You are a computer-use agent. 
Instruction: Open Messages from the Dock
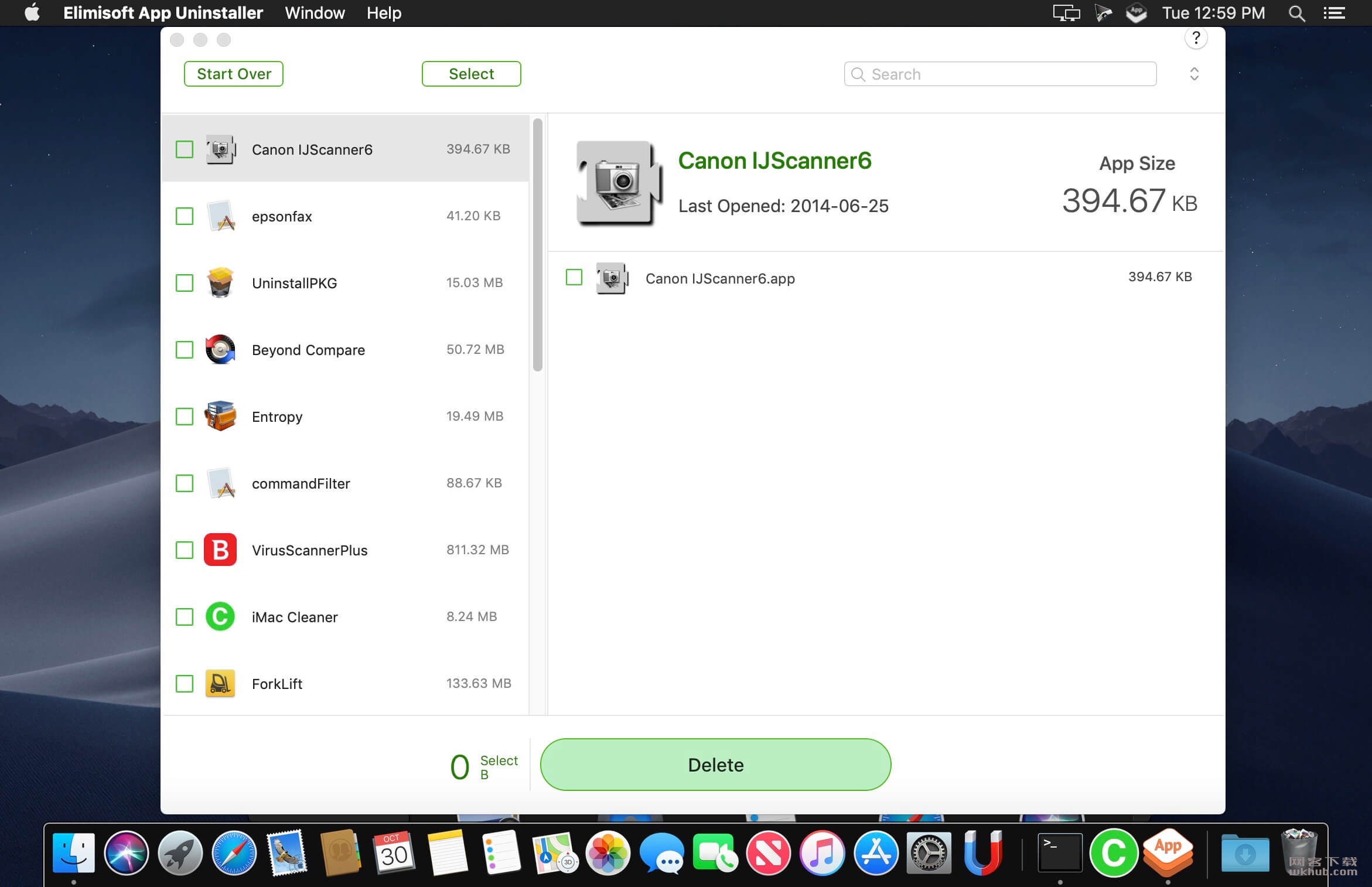point(661,852)
